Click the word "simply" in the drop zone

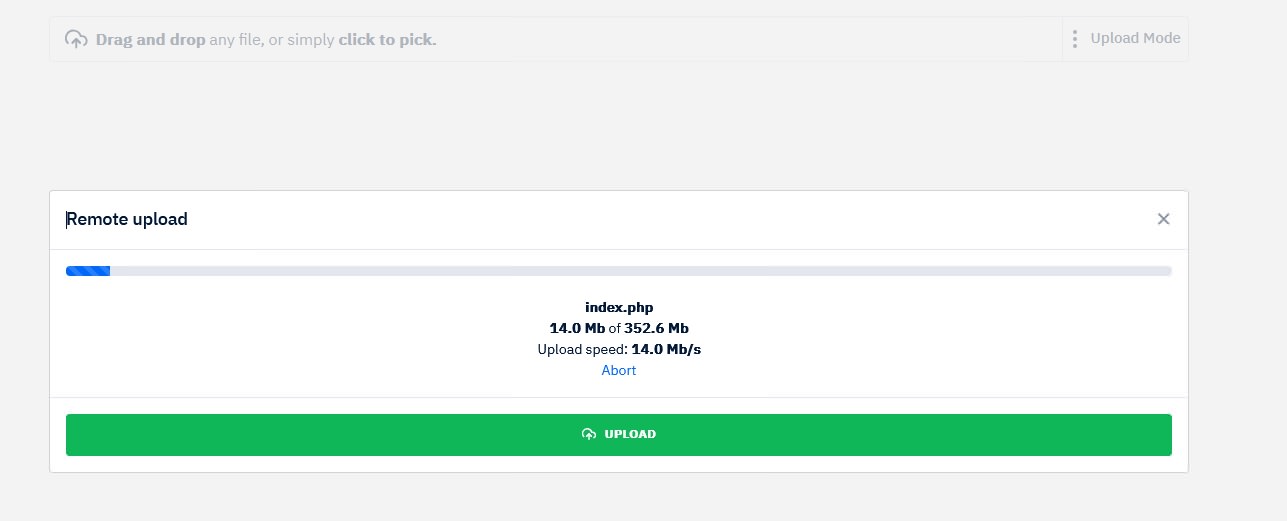pos(310,40)
